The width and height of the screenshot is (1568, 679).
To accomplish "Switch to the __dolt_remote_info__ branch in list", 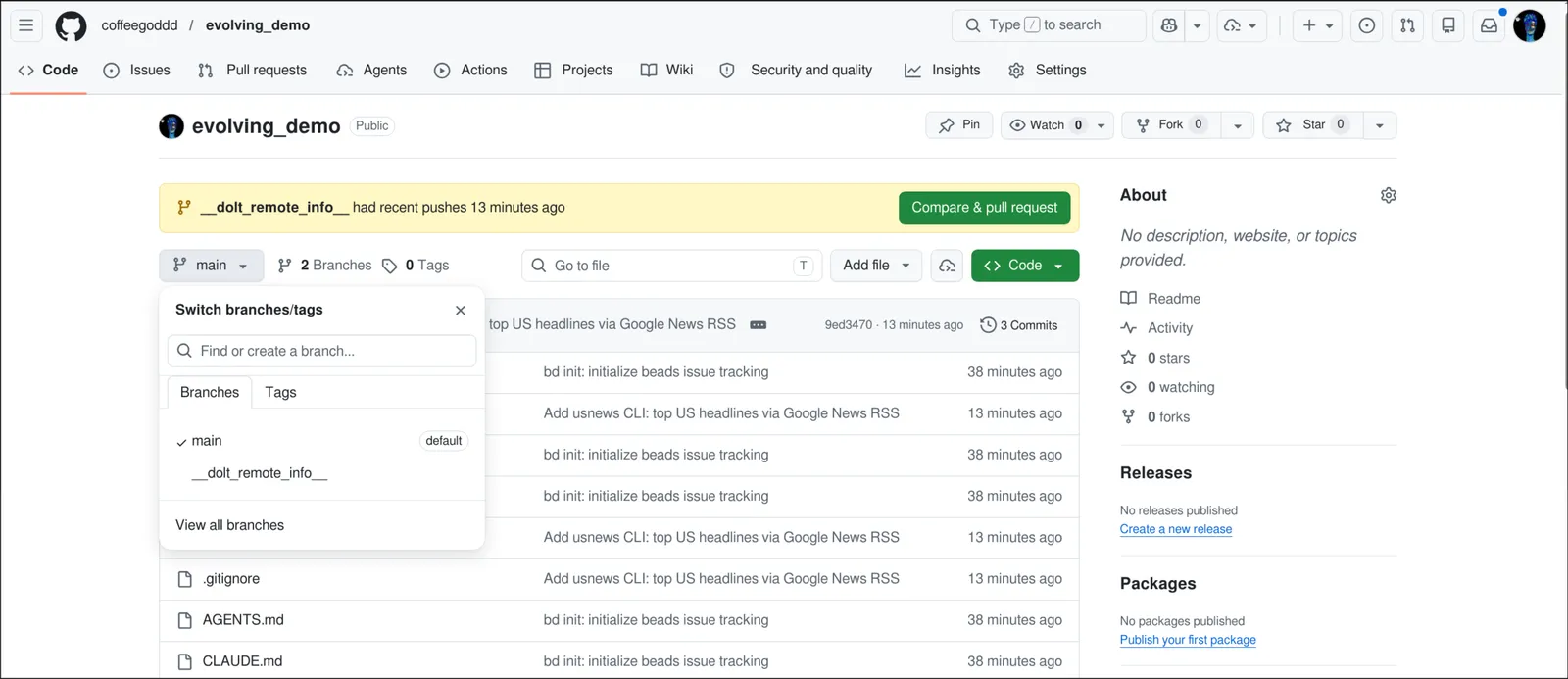I will [321, 473].
